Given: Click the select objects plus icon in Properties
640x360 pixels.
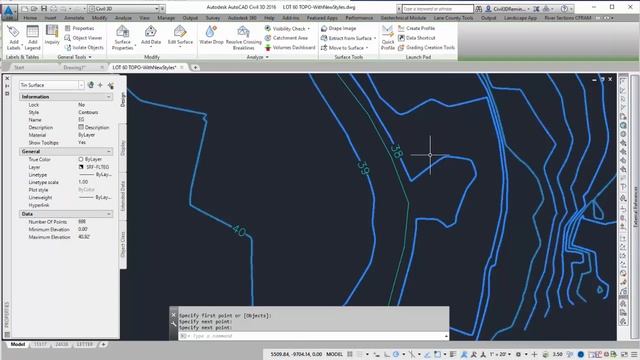Looking at the screenshot, I should [x=100, y=85].
